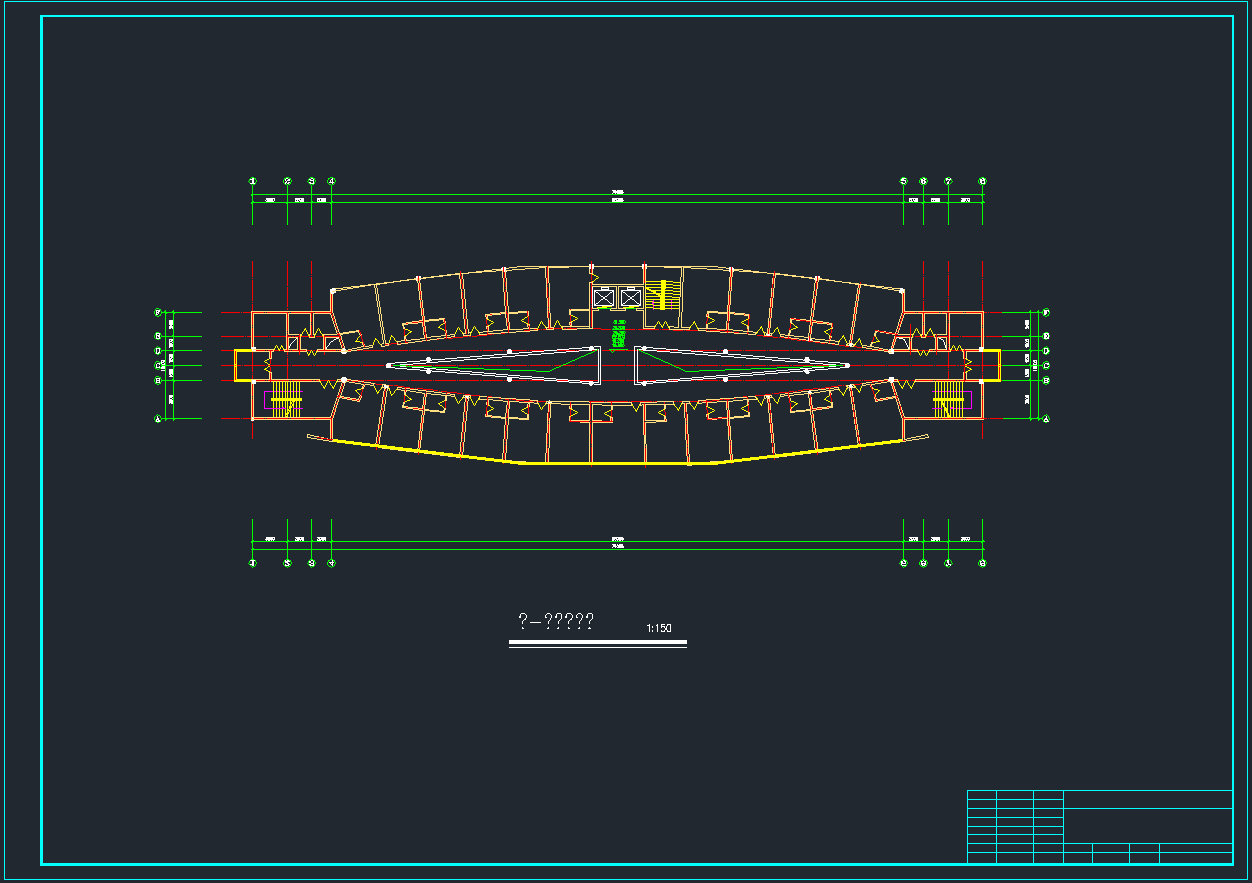Select axis bubble A on left side

point(158,419)
